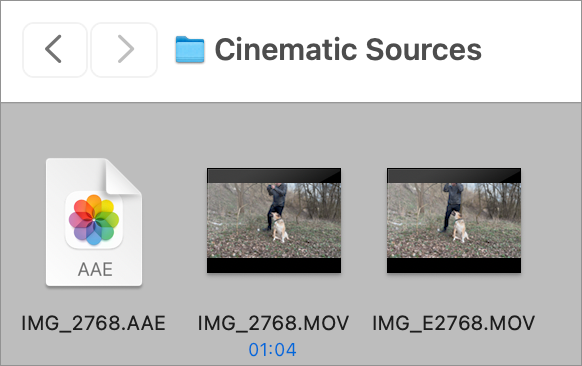The image size is (582, 366).
Task: Click the IMG_2768.AAE file name label
Action: point(94,323)
